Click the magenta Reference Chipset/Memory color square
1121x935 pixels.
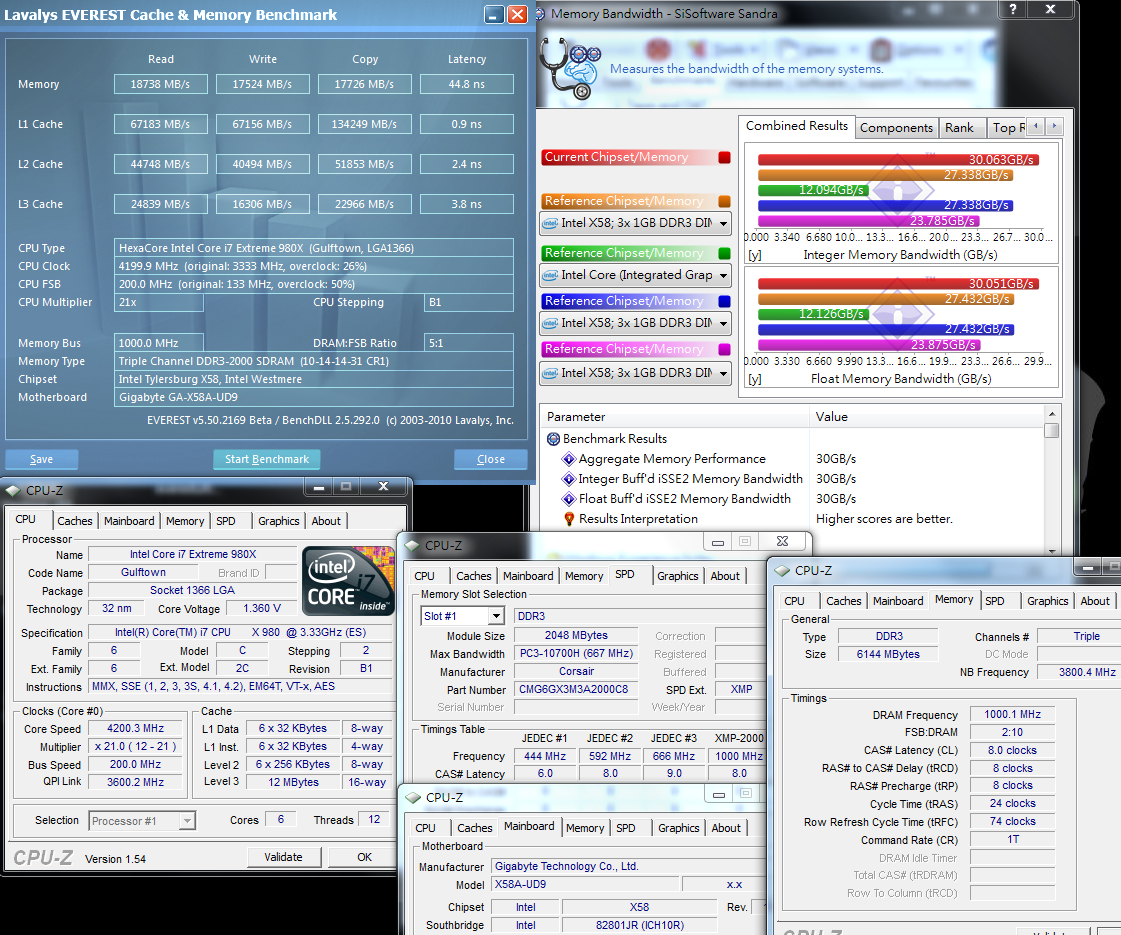coord(725,349)
